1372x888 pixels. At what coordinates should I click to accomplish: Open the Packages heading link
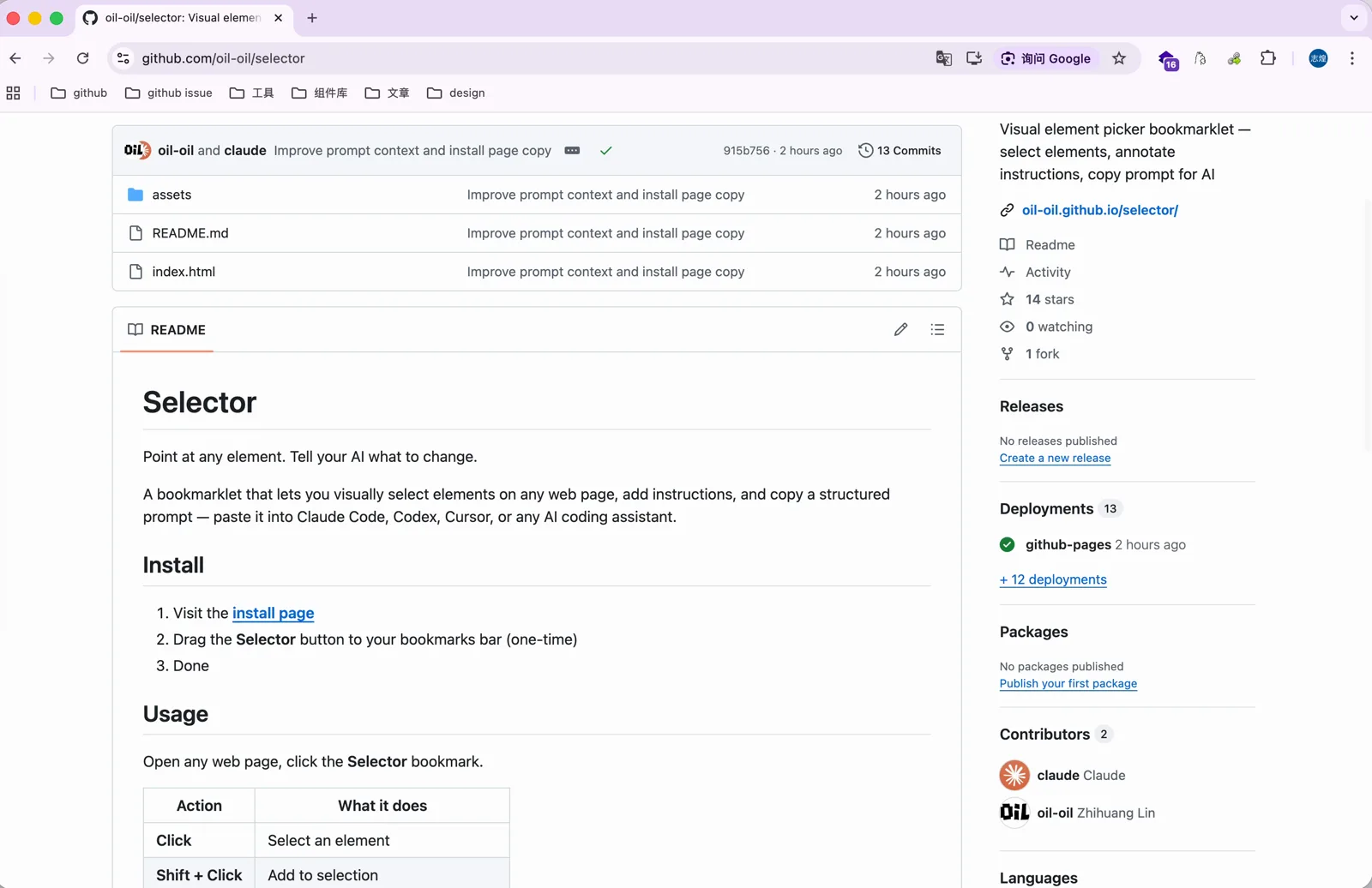[1033, 632]
